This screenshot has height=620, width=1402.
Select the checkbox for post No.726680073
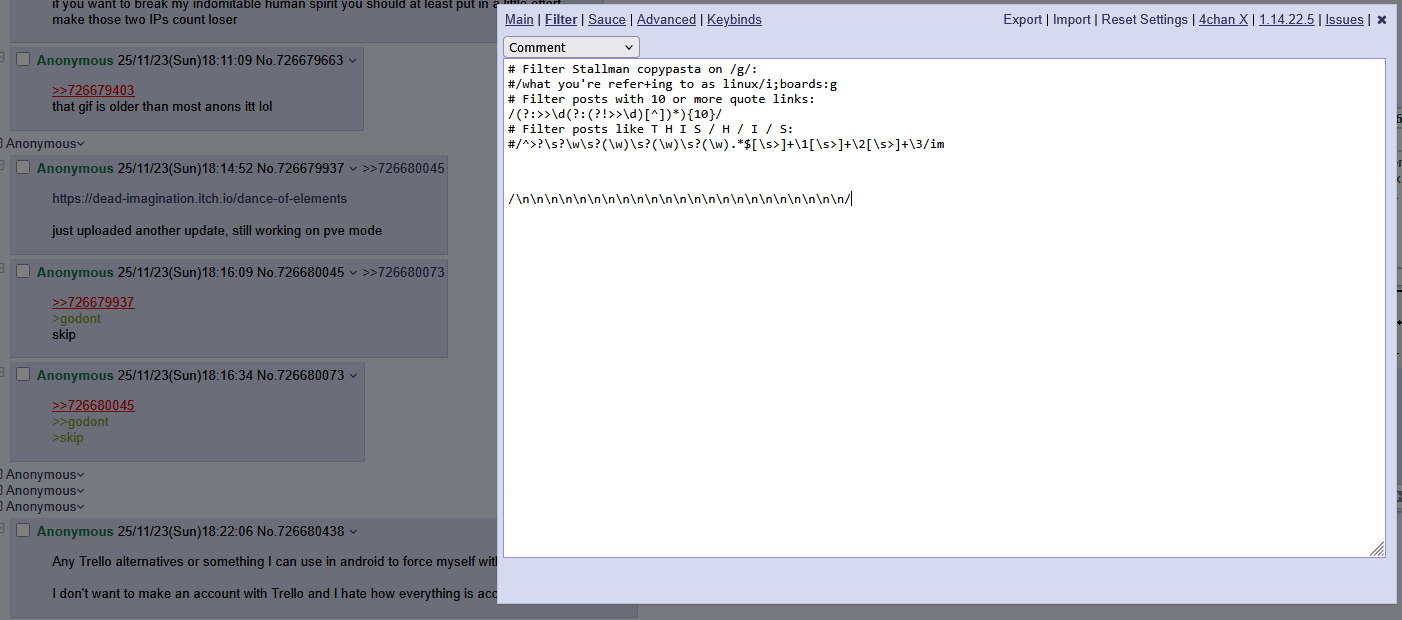pos(24,375)
